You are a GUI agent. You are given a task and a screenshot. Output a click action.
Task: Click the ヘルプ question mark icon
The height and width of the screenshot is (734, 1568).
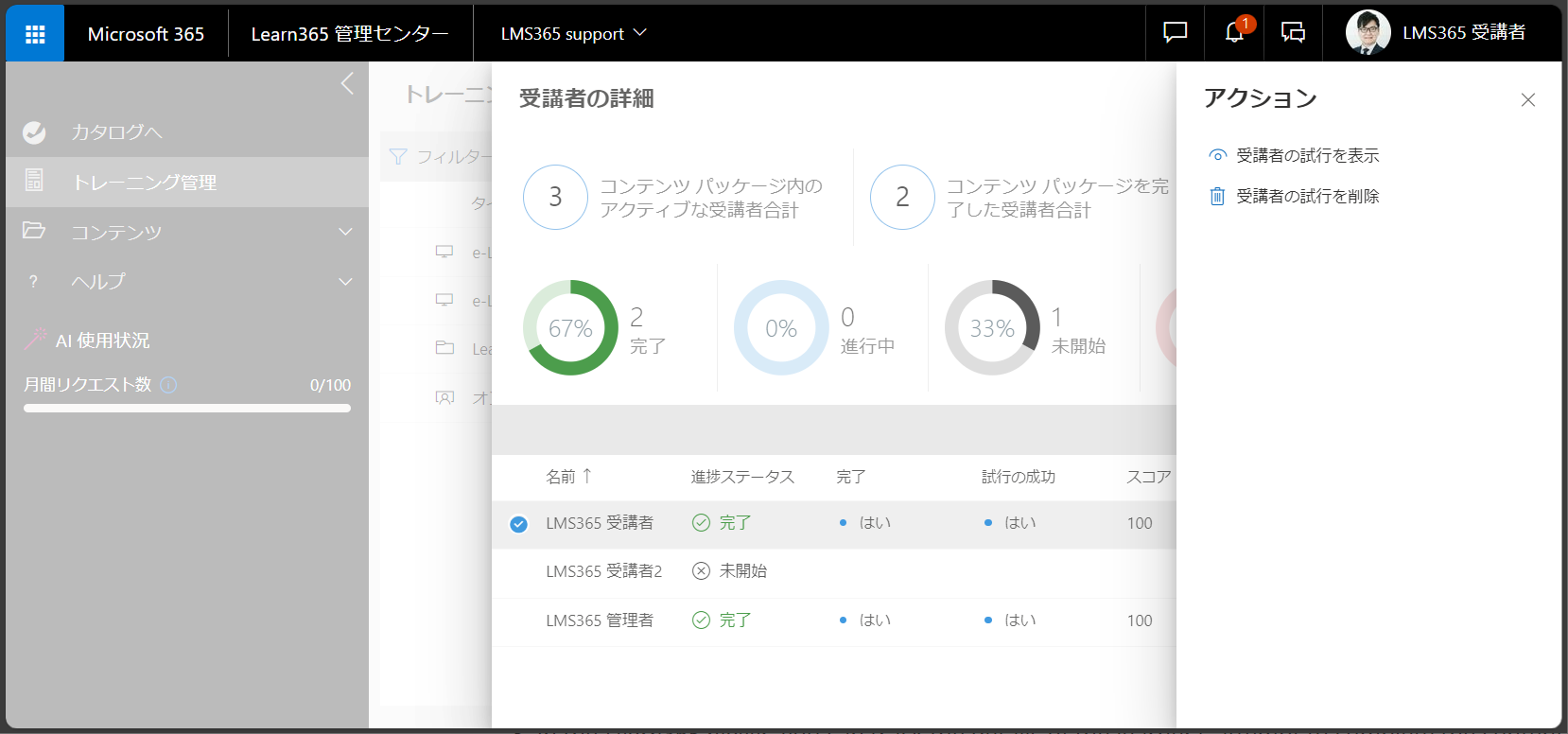tap(33, 281)
